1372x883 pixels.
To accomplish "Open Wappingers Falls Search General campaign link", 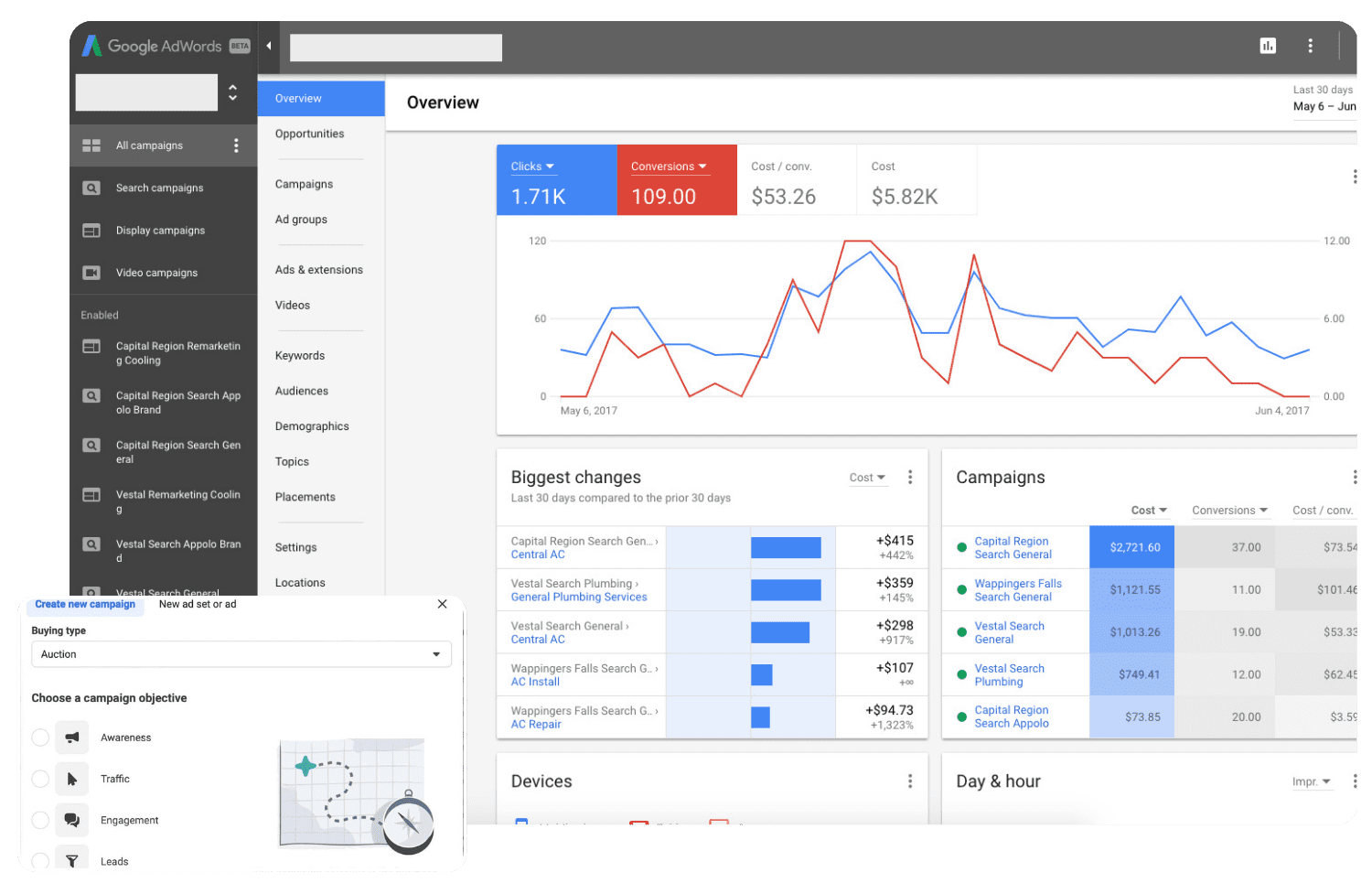I will [x=1017, y=590].
